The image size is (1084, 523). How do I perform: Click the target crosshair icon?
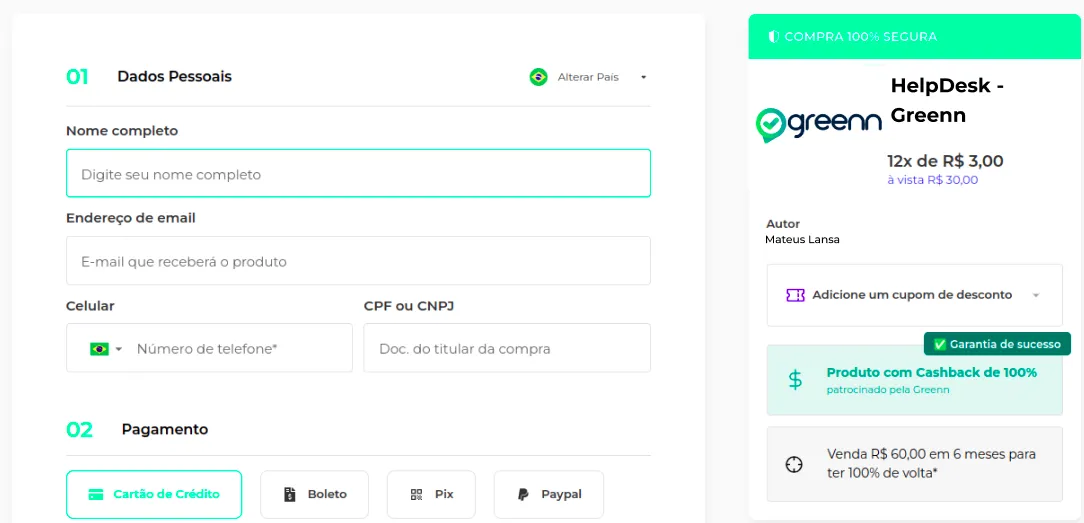[794, 464]
